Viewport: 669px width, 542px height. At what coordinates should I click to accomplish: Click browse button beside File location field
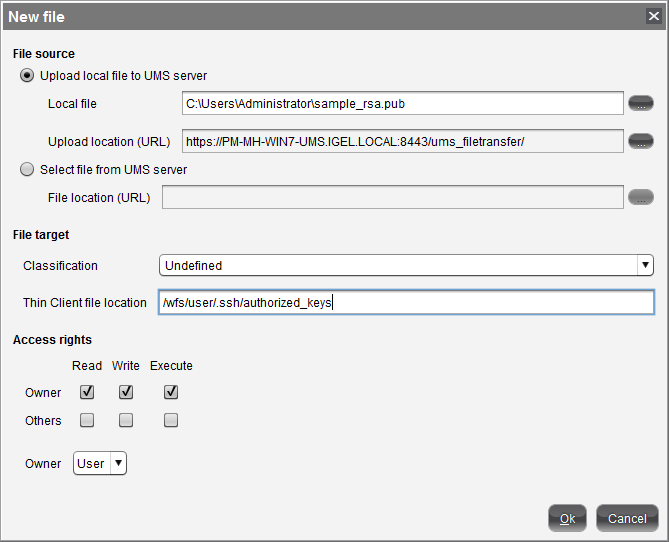[x=640, y=197]
